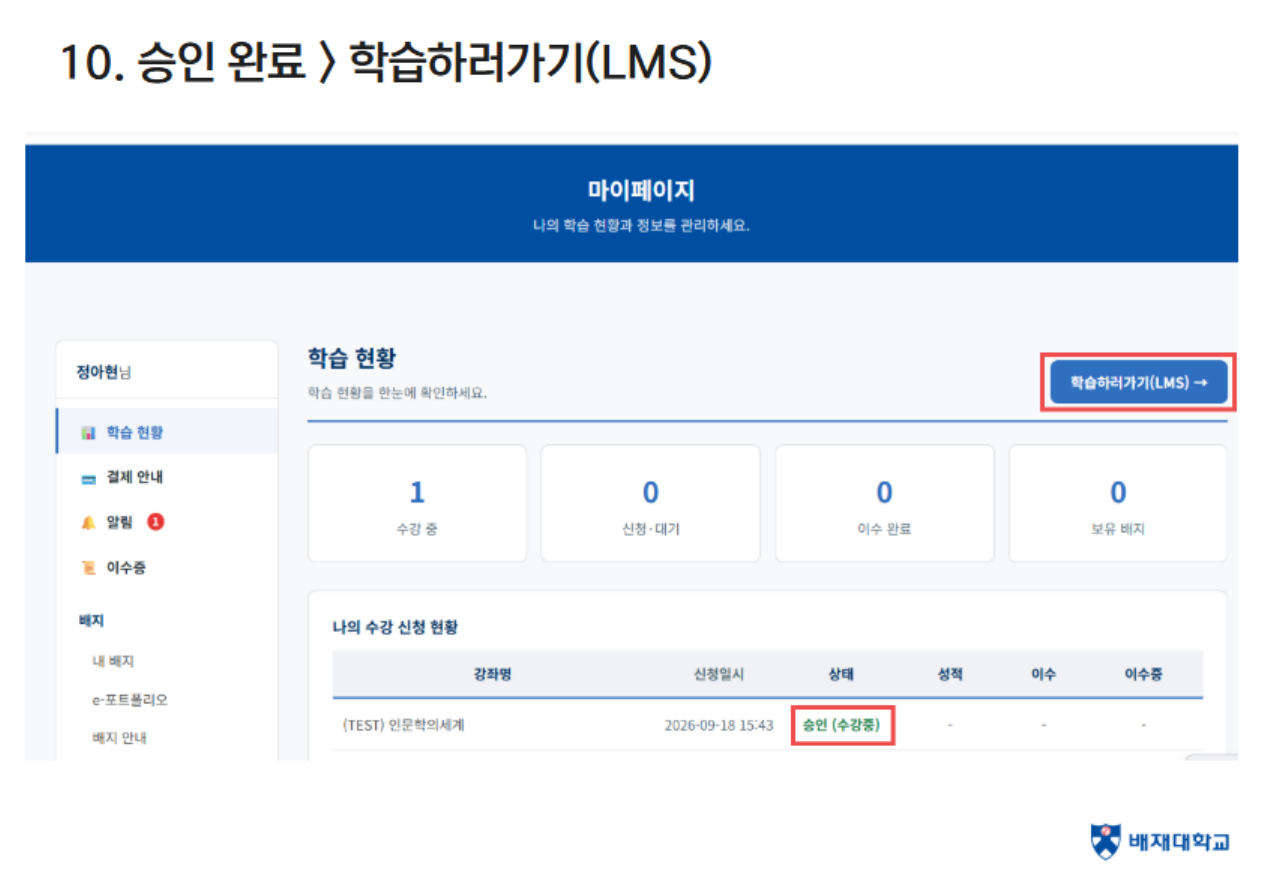Click the 신청일시 column header
1263x893 pixels.
click(x=718, y=675)
